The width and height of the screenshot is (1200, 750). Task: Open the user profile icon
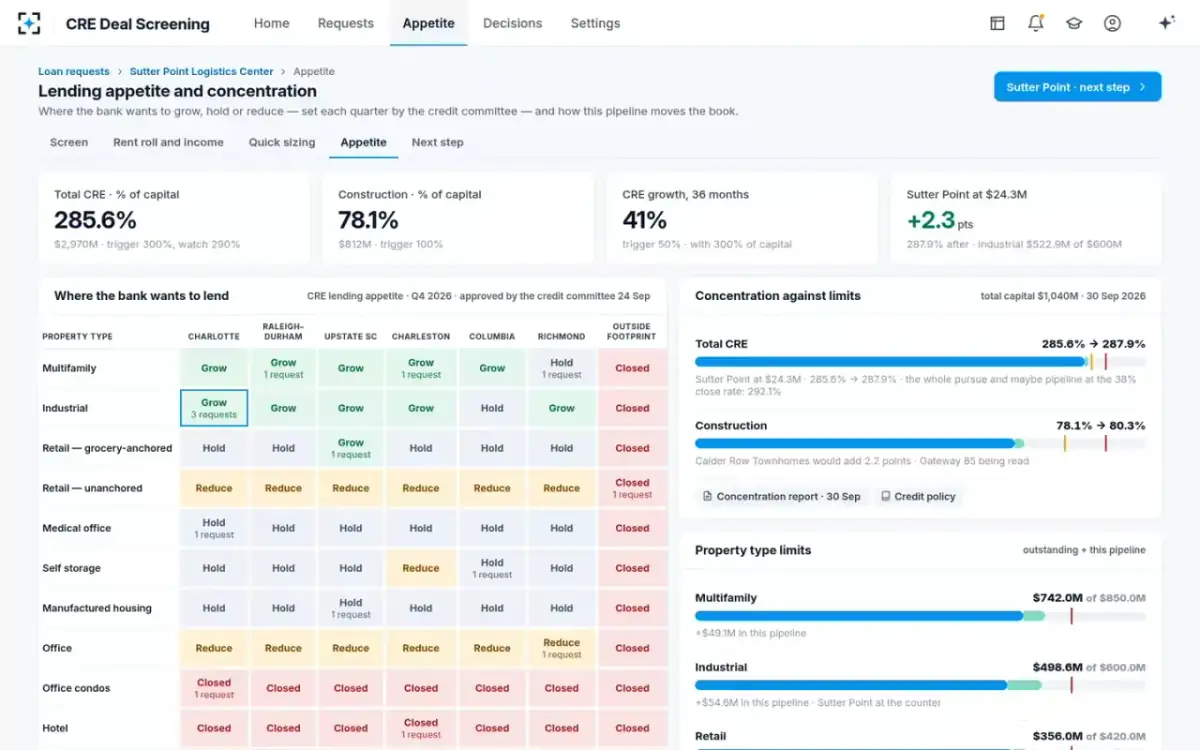coord(1112,23)
